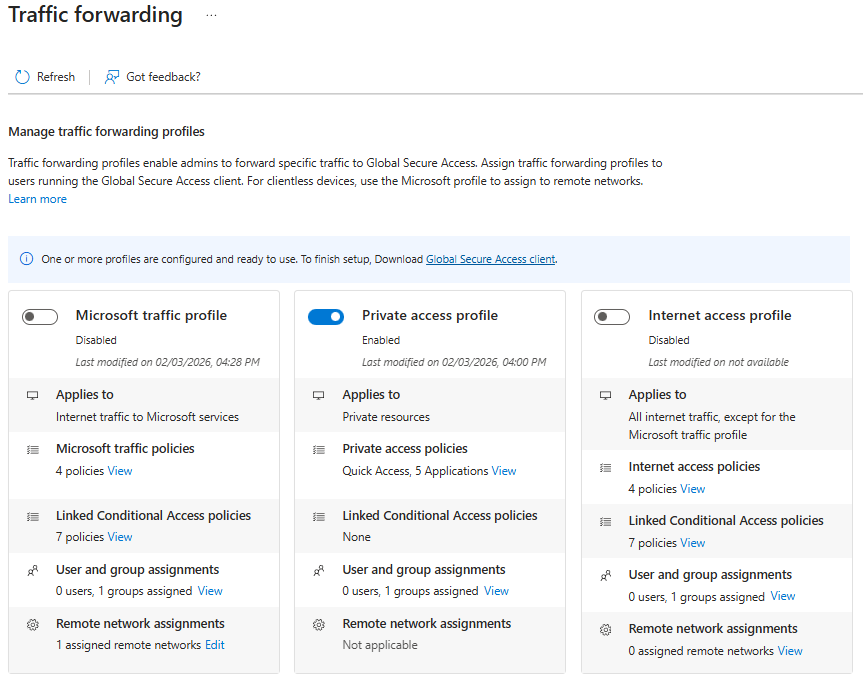Image resolution: width=863 pixels, height=684 pixels.
Task: Click the Manage traffic forwarding profiles heading
Action: point(106,132)
